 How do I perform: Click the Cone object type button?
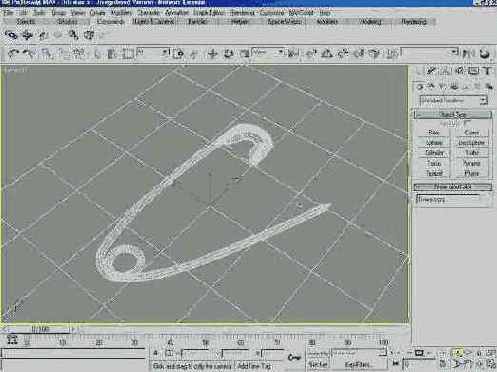(472, 132)
